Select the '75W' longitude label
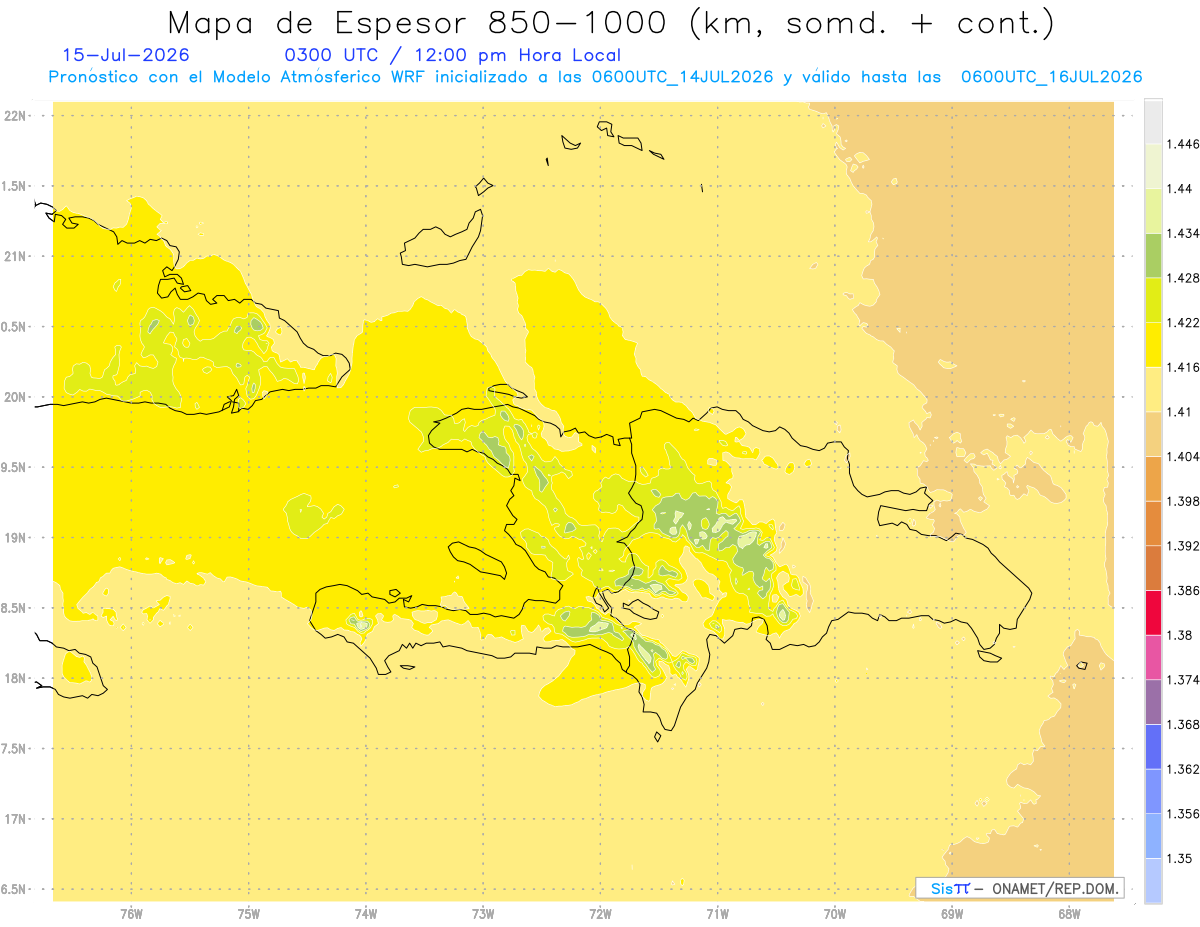The image size is (1200, 927). coord(249,913)
